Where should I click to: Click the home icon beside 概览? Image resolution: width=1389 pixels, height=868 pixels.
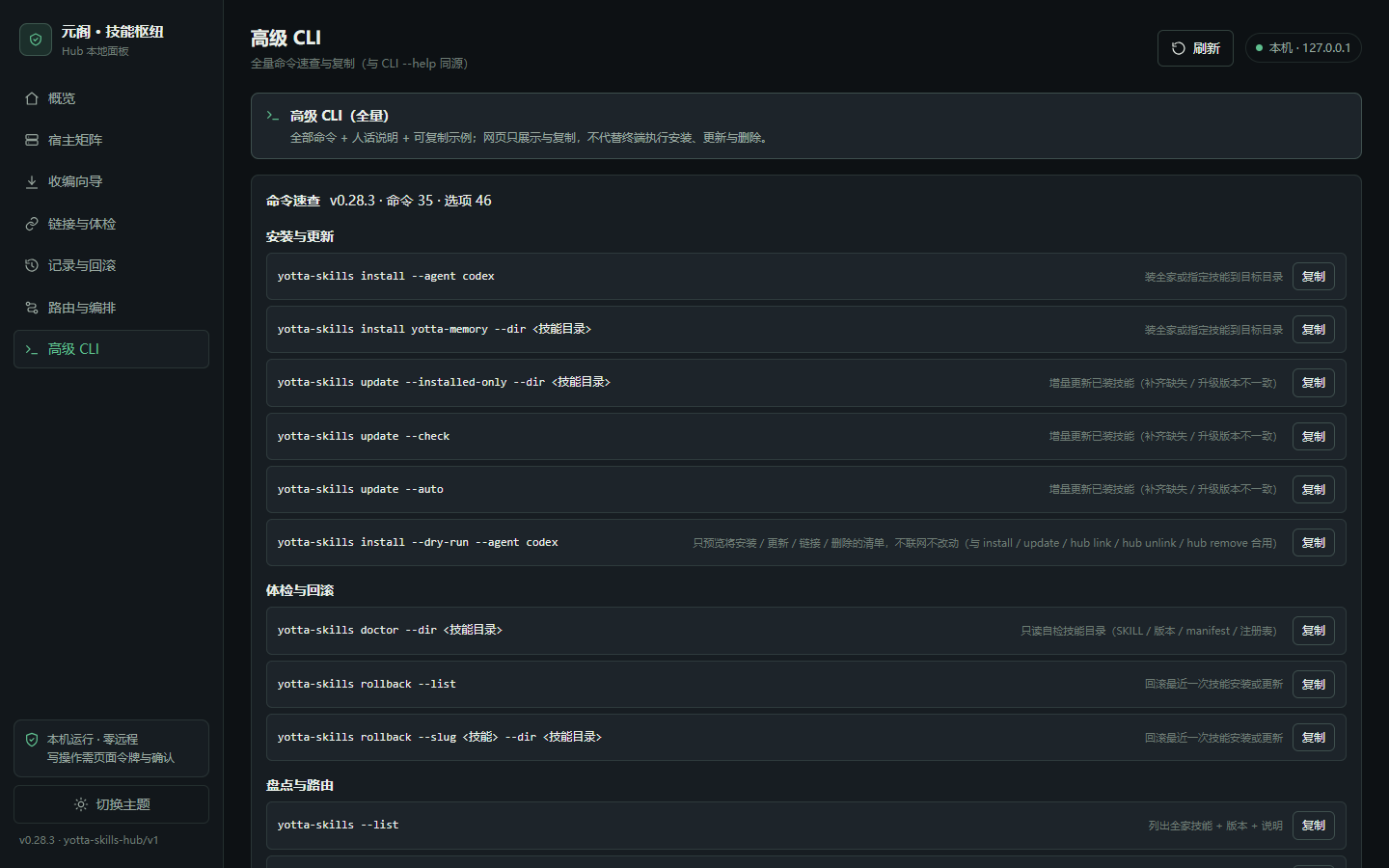(x=32, y=98)
